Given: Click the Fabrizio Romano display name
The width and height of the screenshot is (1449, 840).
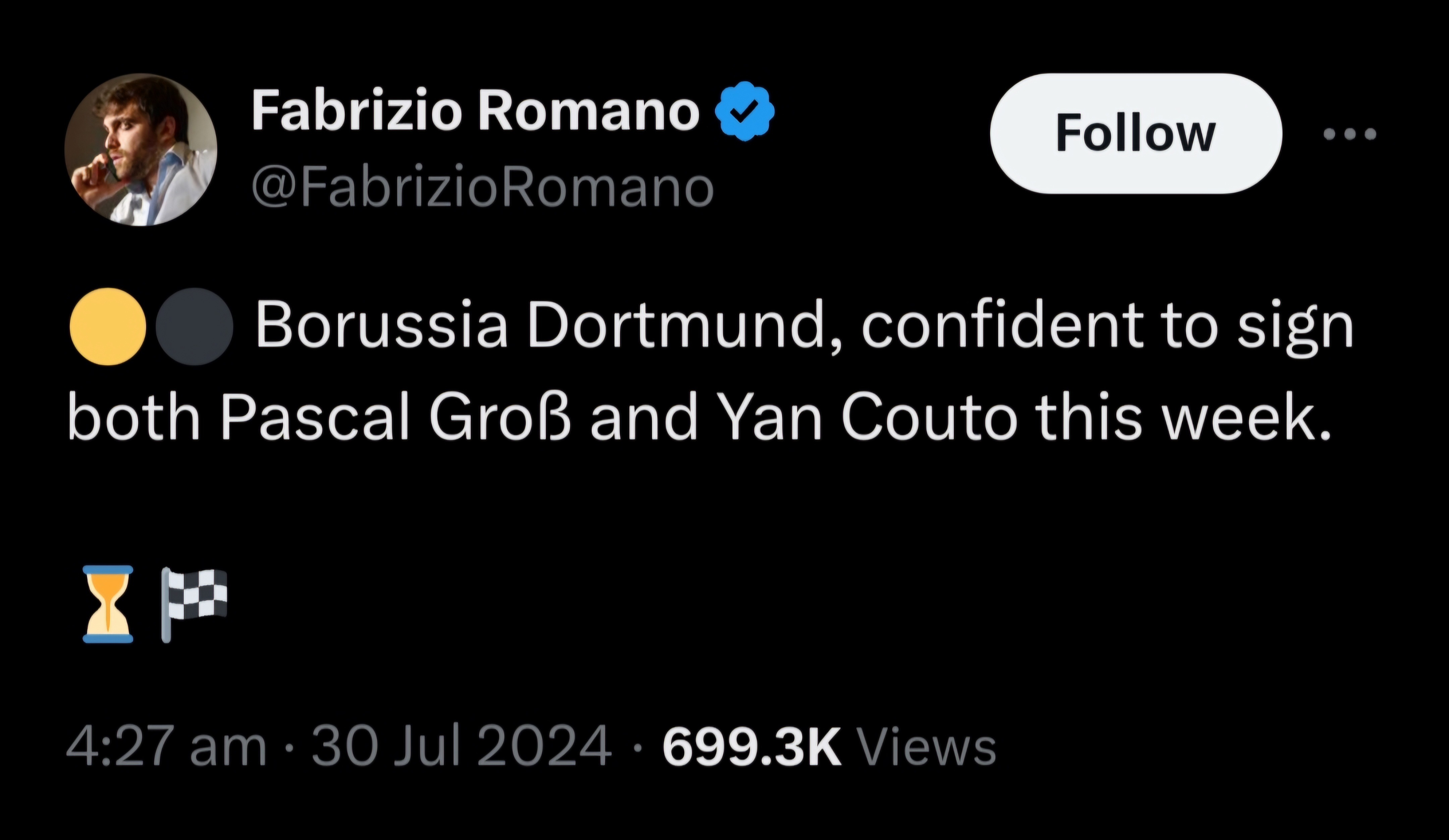Looking at the screenshot, I should [x=476, y=112].
